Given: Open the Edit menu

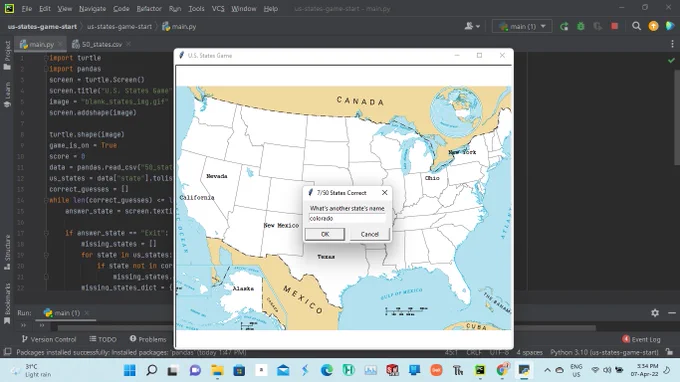Looking at the screenshot, I should pyautogui.click(x=45, y=9).
